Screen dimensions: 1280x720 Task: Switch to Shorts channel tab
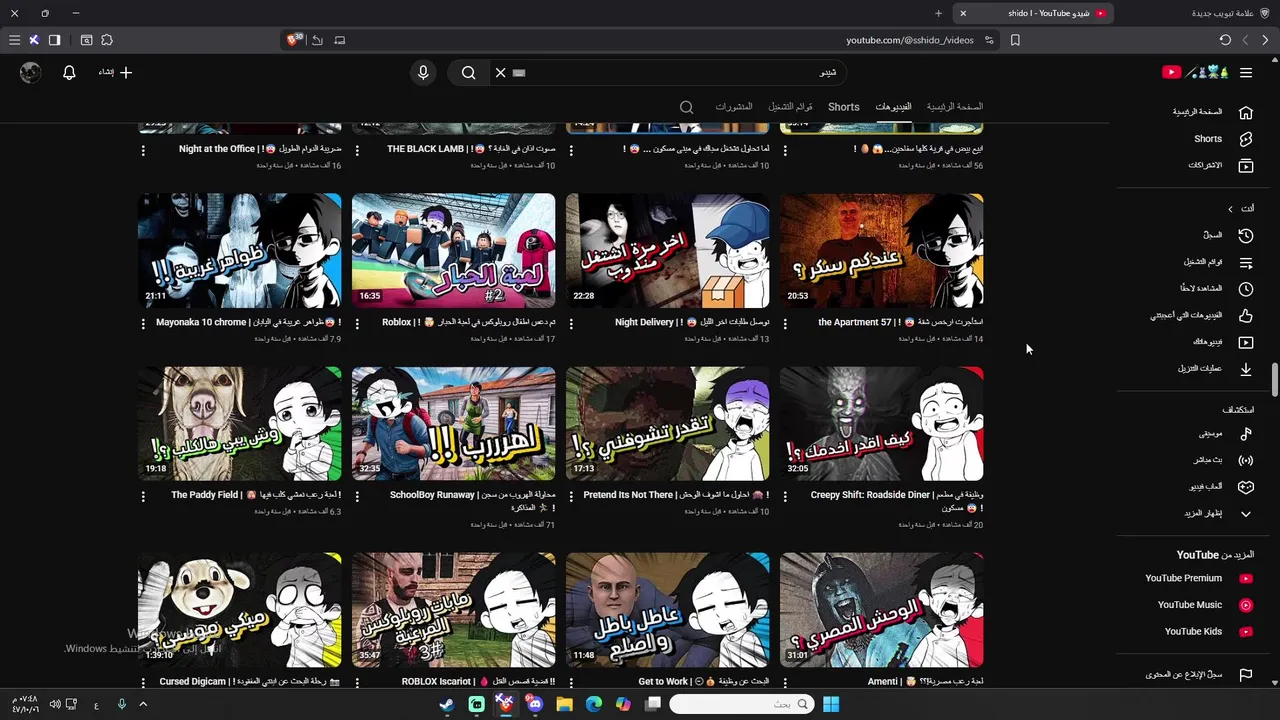click(x=843, y=107)
